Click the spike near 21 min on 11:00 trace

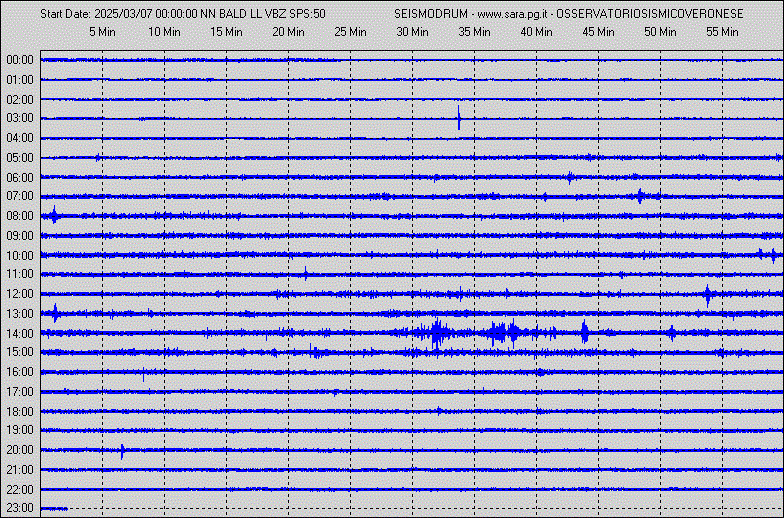click(306, 274)
